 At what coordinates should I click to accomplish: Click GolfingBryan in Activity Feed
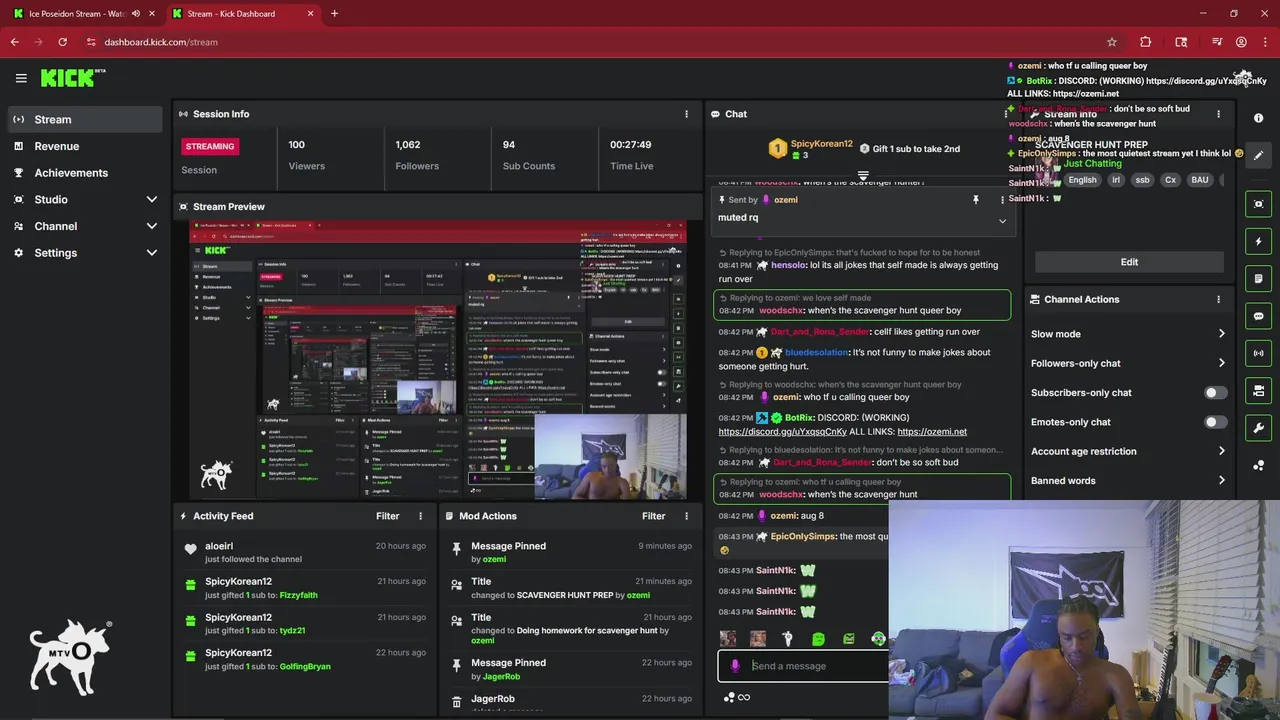305,667
